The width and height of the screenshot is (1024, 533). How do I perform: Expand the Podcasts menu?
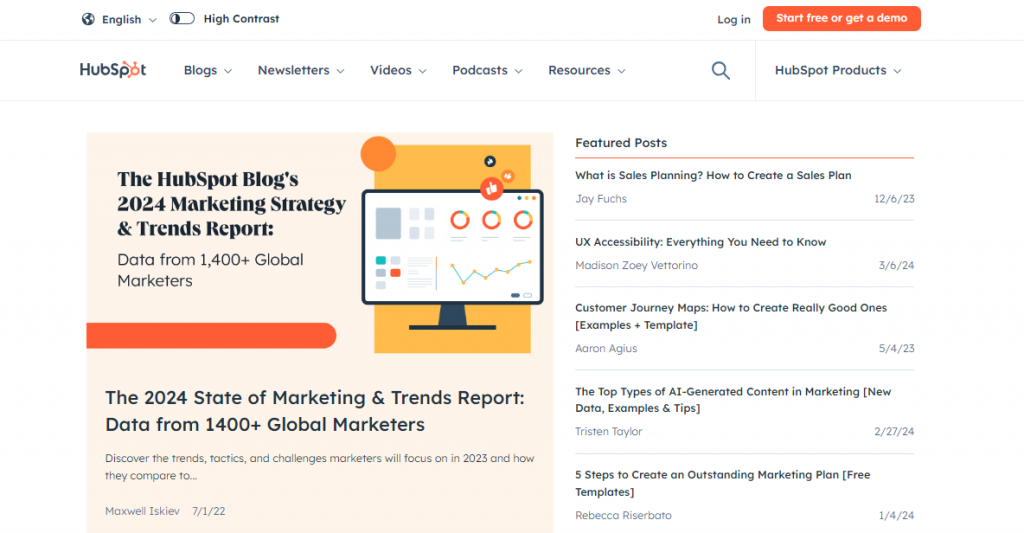[487, 71]
